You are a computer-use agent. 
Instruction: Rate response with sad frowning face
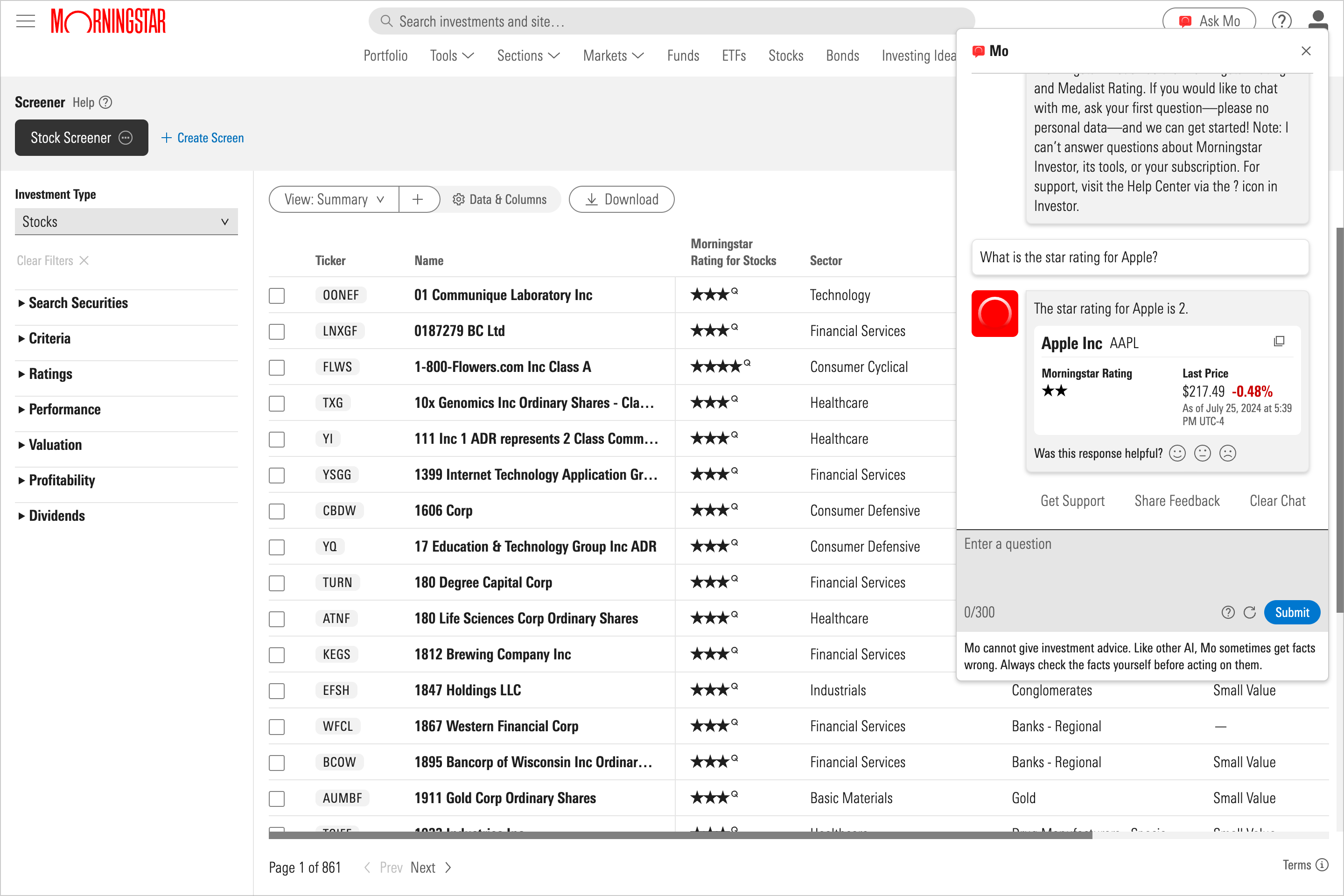pos(1227,453)
